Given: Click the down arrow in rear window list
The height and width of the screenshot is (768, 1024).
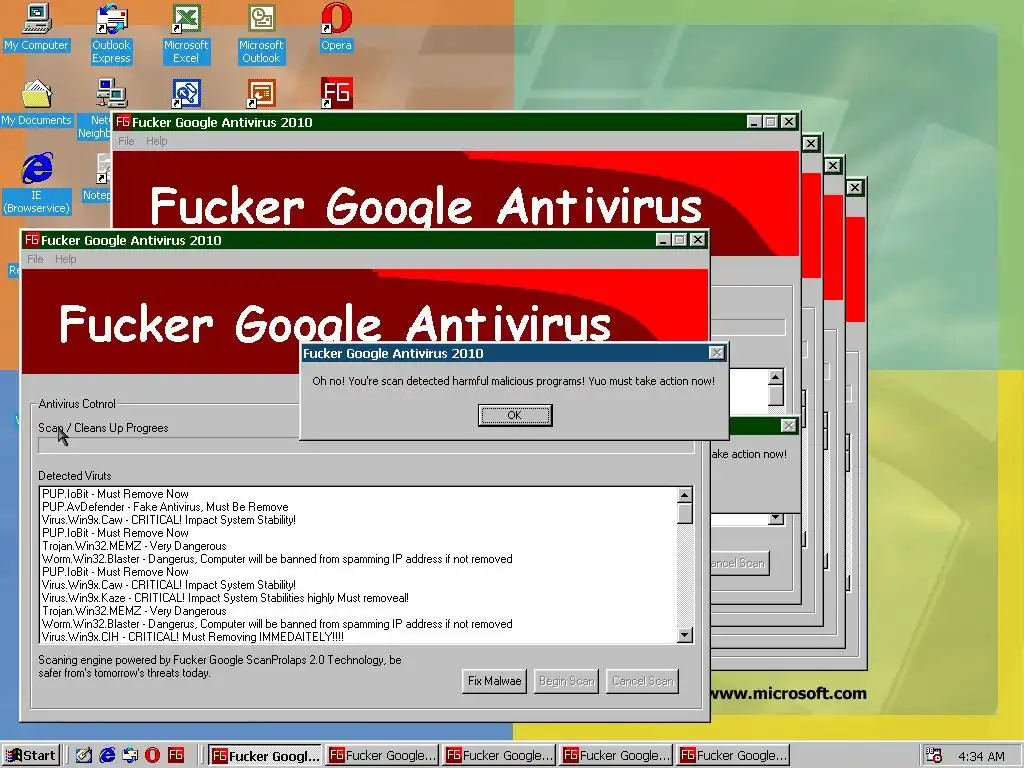Looking at the screenshot, I should [x=775, y=518].
